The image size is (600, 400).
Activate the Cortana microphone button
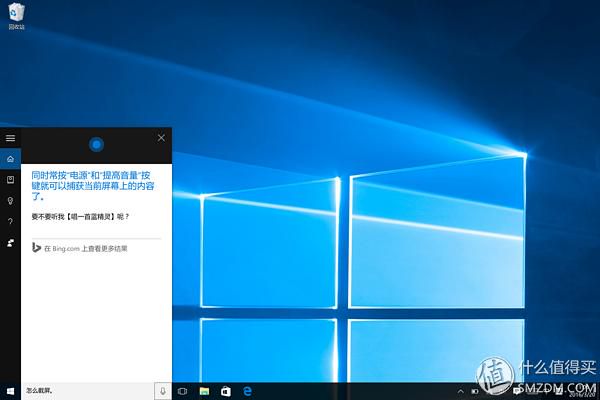[163, 391]
